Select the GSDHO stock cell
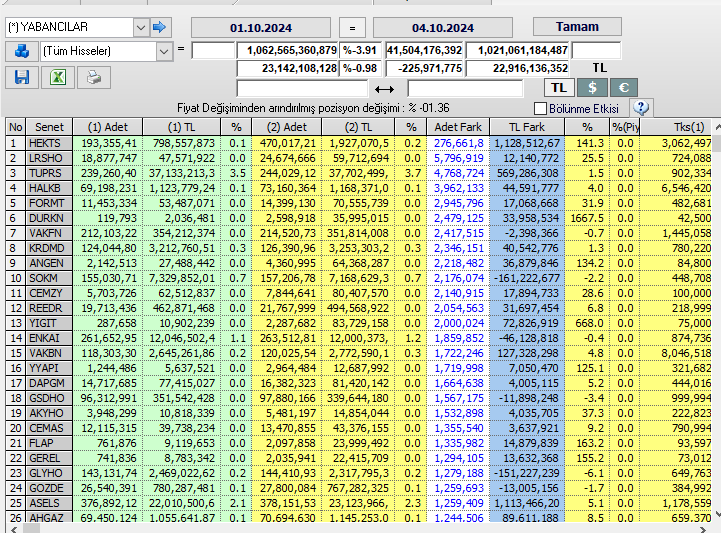 [x=49, y=398]
